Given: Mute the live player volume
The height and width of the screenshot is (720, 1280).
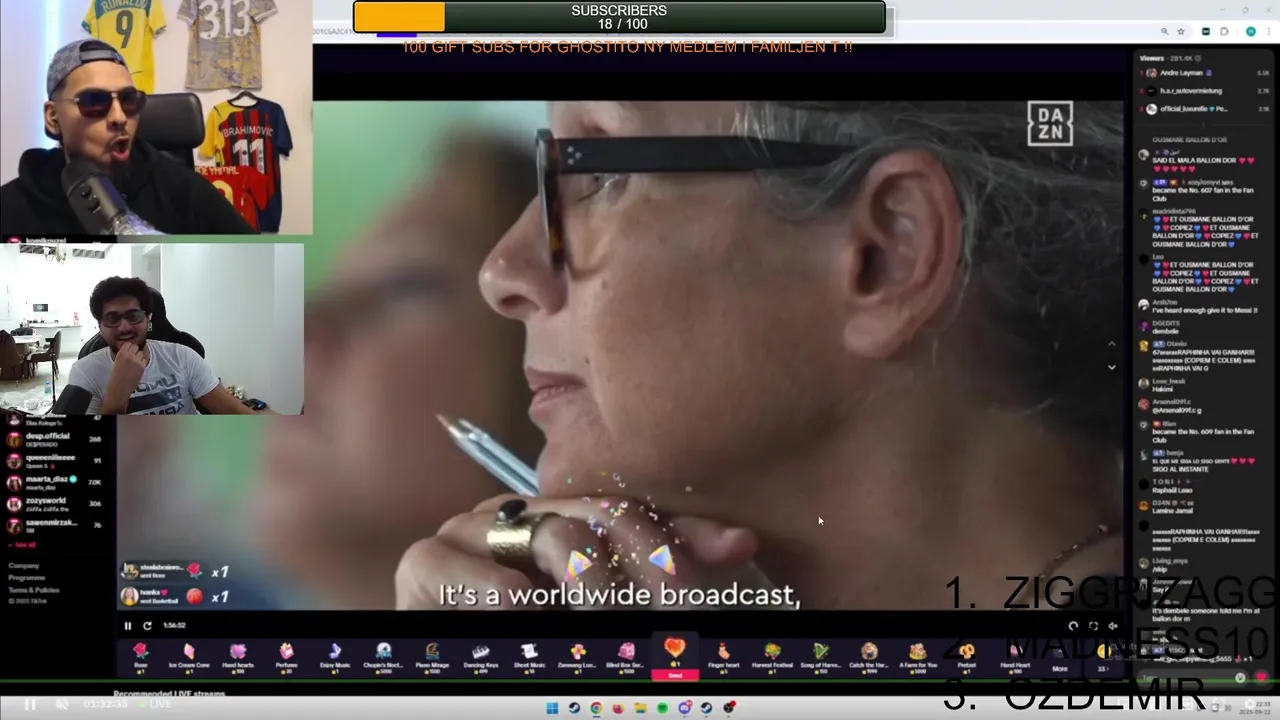Looking at the screenshot, I should (1112, 626).
